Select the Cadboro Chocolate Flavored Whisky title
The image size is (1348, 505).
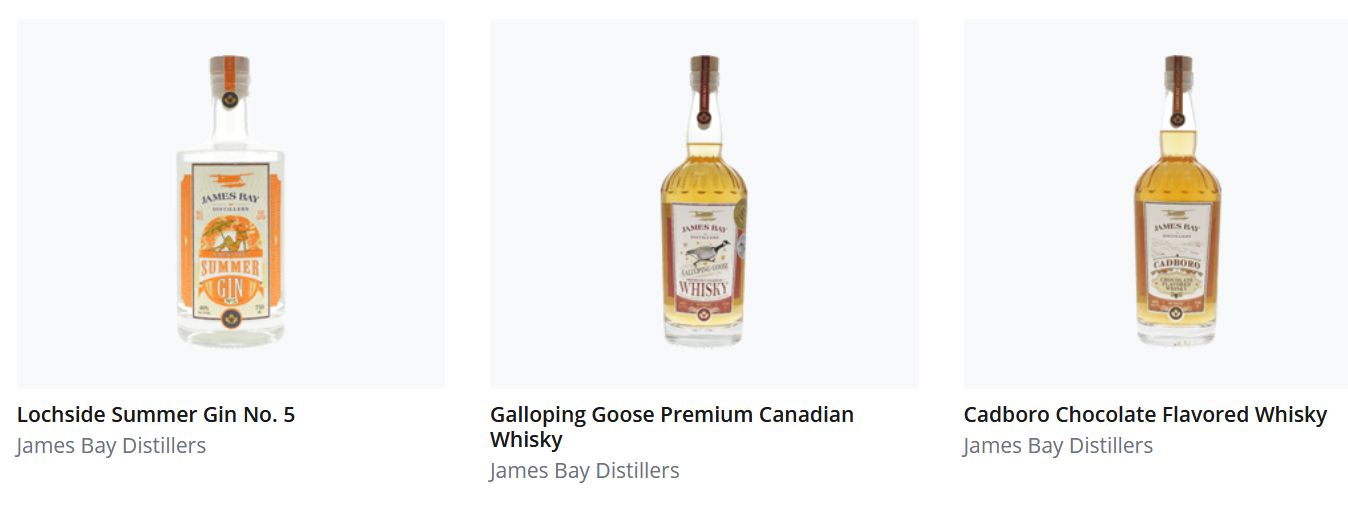tap(1145, 414)
